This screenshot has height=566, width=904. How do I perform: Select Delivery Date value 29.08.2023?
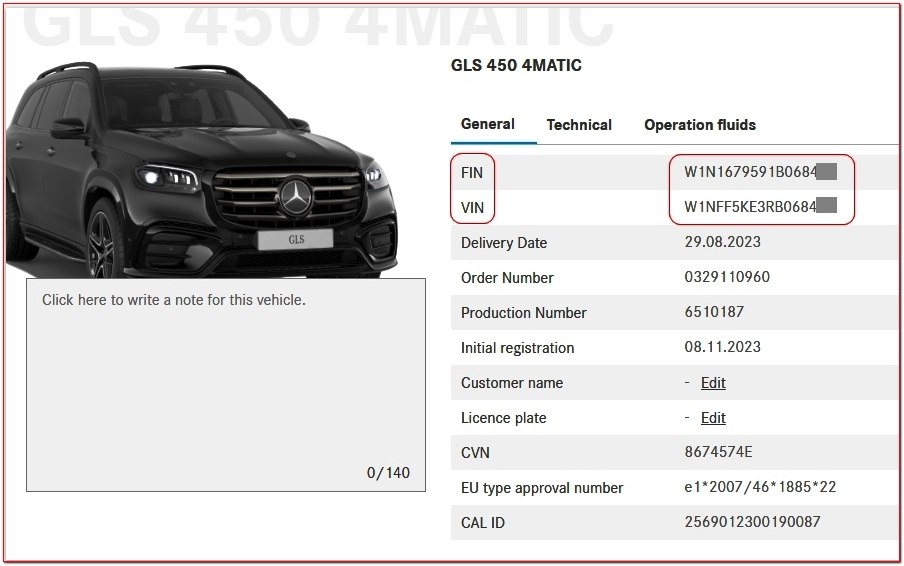click(x=722, y=242)
